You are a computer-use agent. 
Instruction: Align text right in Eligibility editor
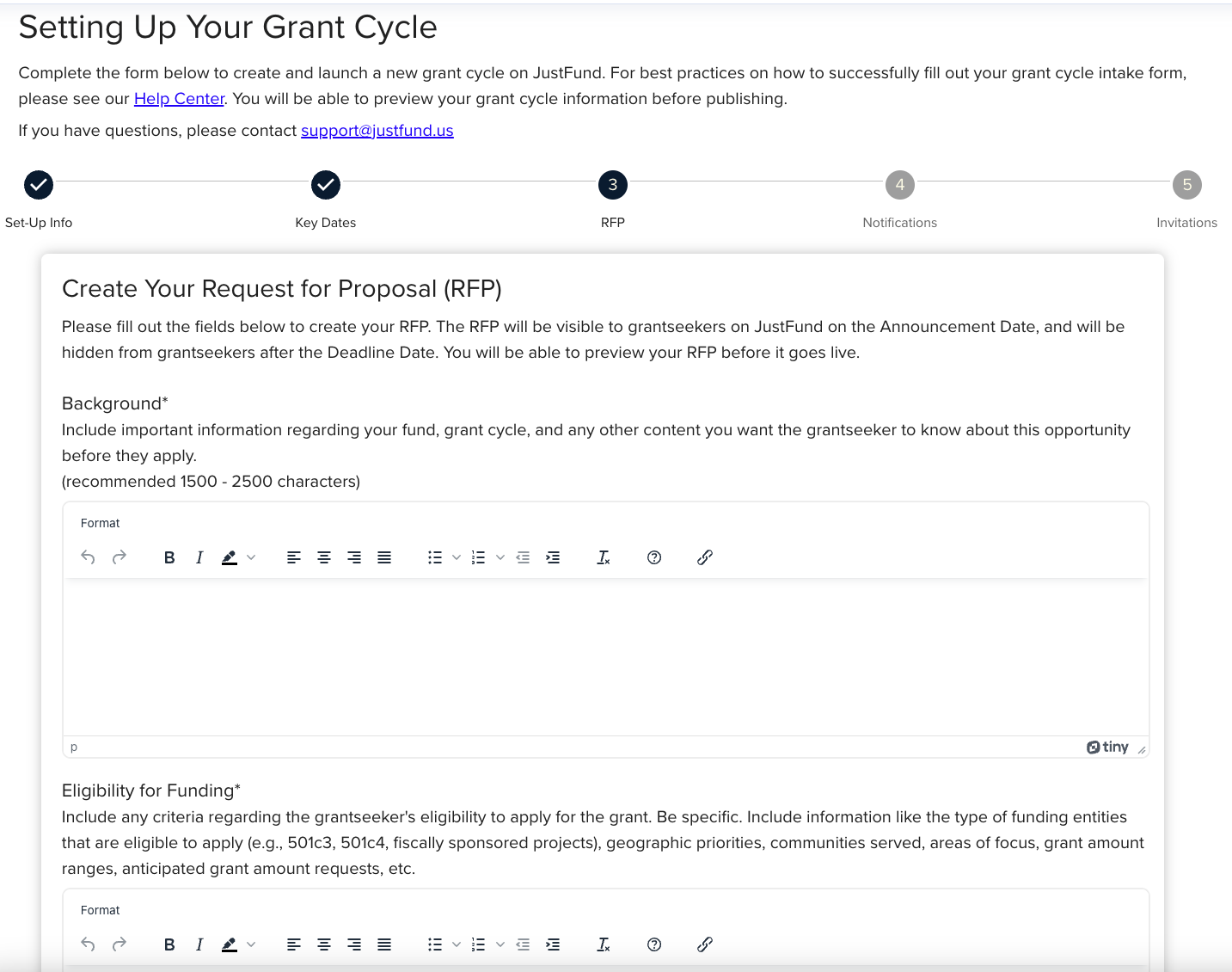[354, 944]
